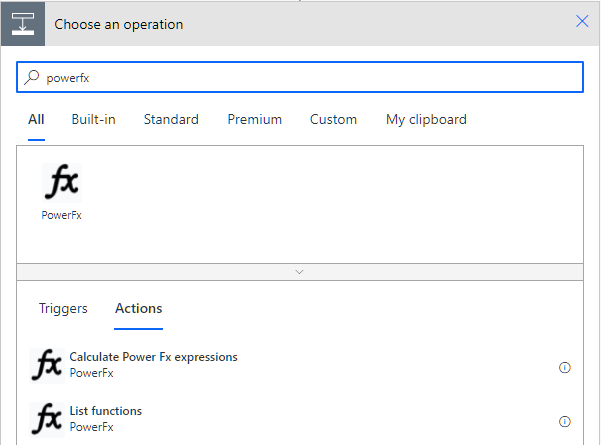The width and height of the screenshot is (601, 445).
Task: Close the Choose an operation panel
Action: coord(582,21)
